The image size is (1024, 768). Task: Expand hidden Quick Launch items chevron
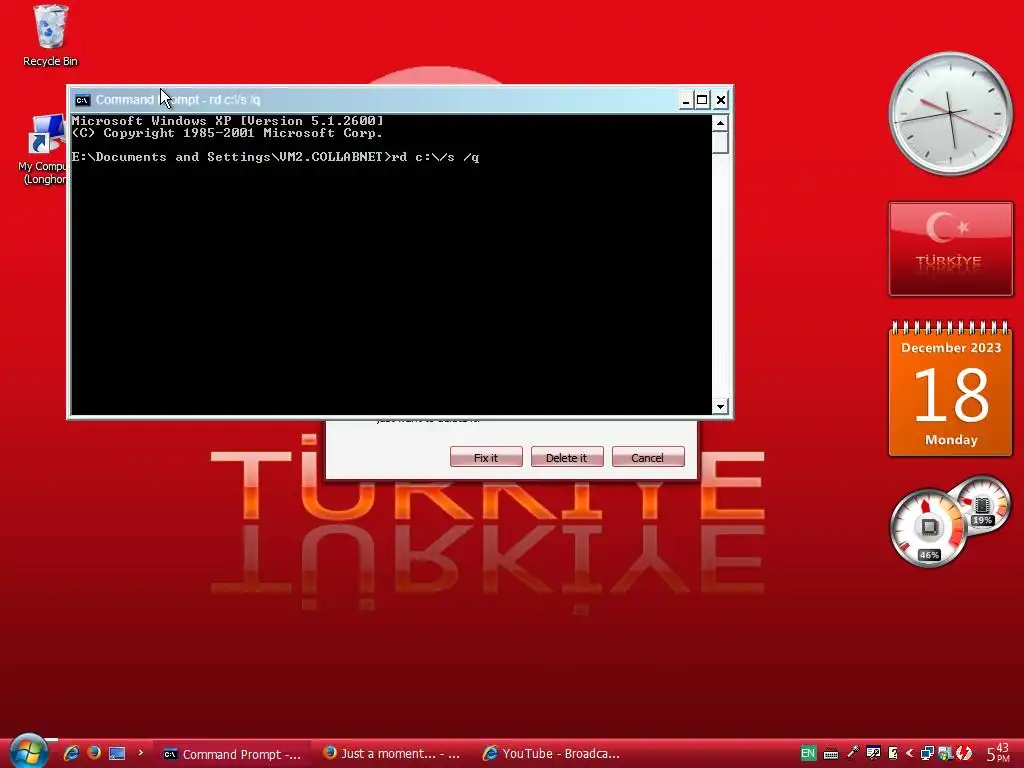(x=140, y=753)
